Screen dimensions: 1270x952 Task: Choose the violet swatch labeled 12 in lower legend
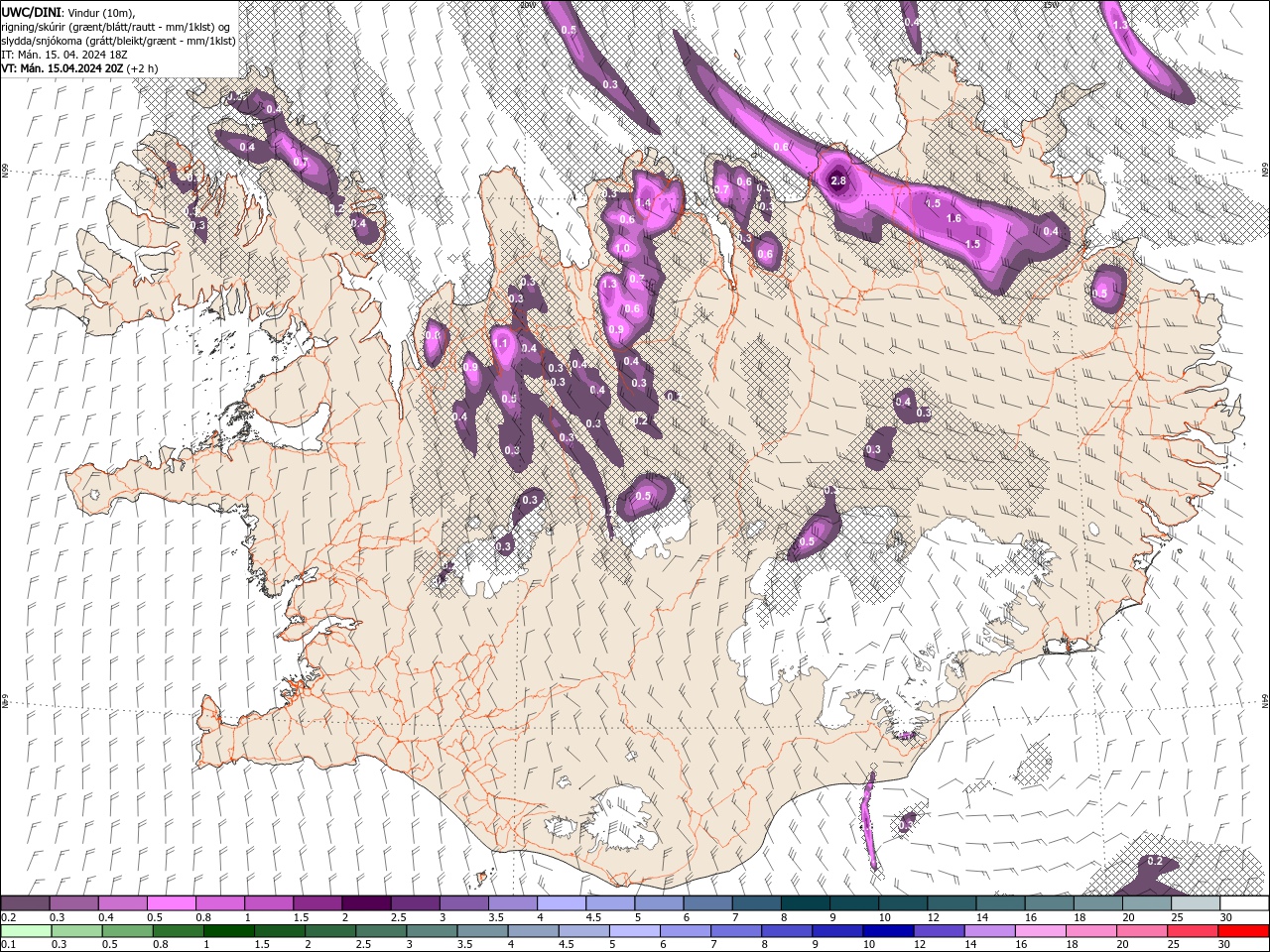coord(940,931)
